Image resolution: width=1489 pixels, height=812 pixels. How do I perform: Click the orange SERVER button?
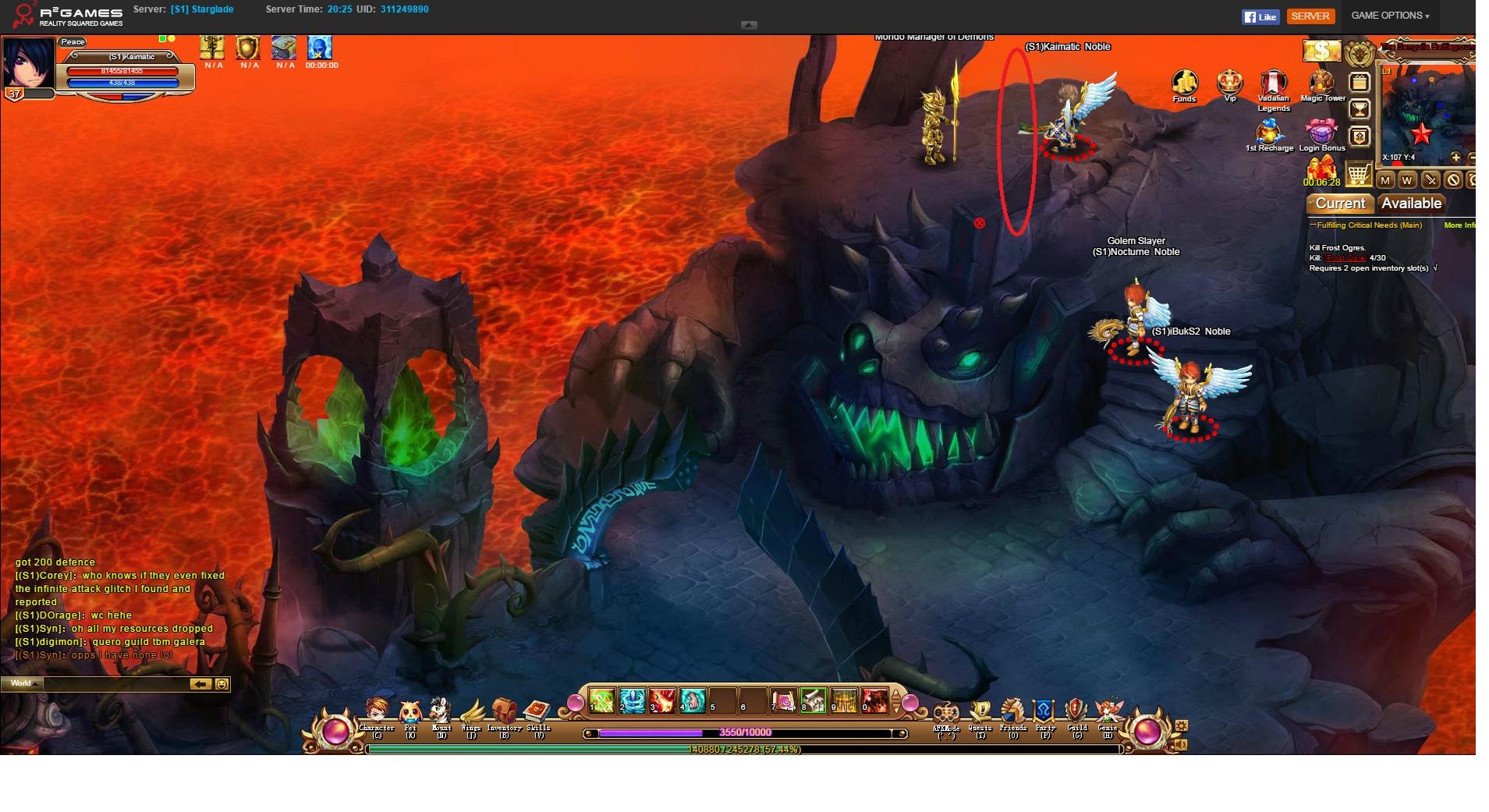coord(1310,16)
